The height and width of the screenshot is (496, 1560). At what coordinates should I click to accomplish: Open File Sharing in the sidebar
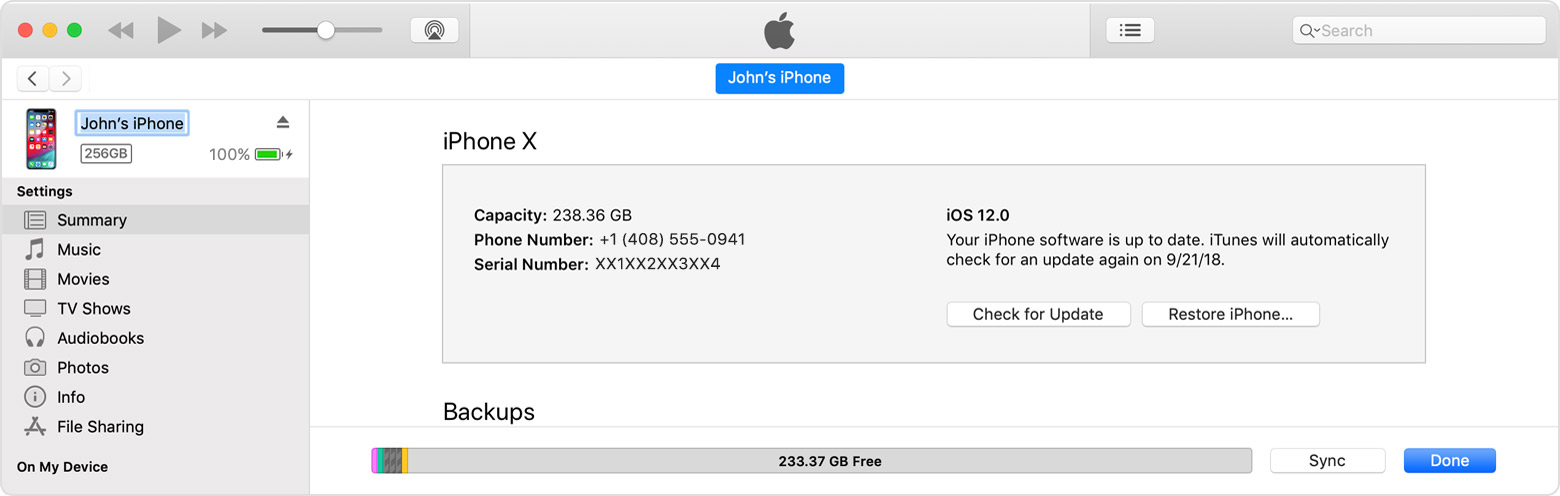[x=155, y=426]
